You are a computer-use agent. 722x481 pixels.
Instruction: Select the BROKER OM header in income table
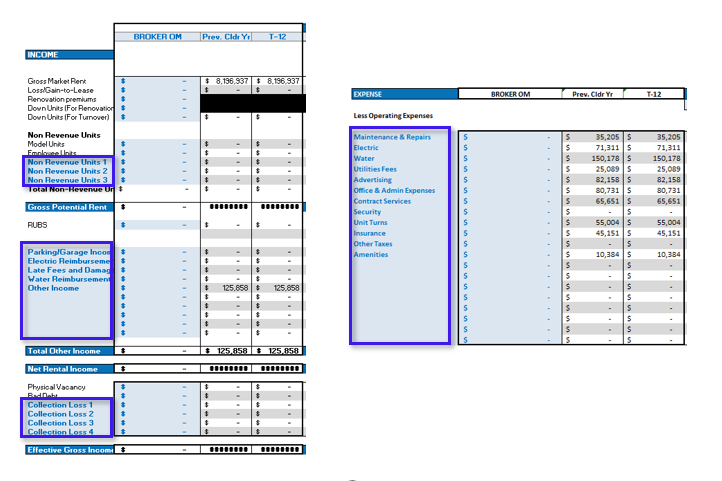pos(157,37)
